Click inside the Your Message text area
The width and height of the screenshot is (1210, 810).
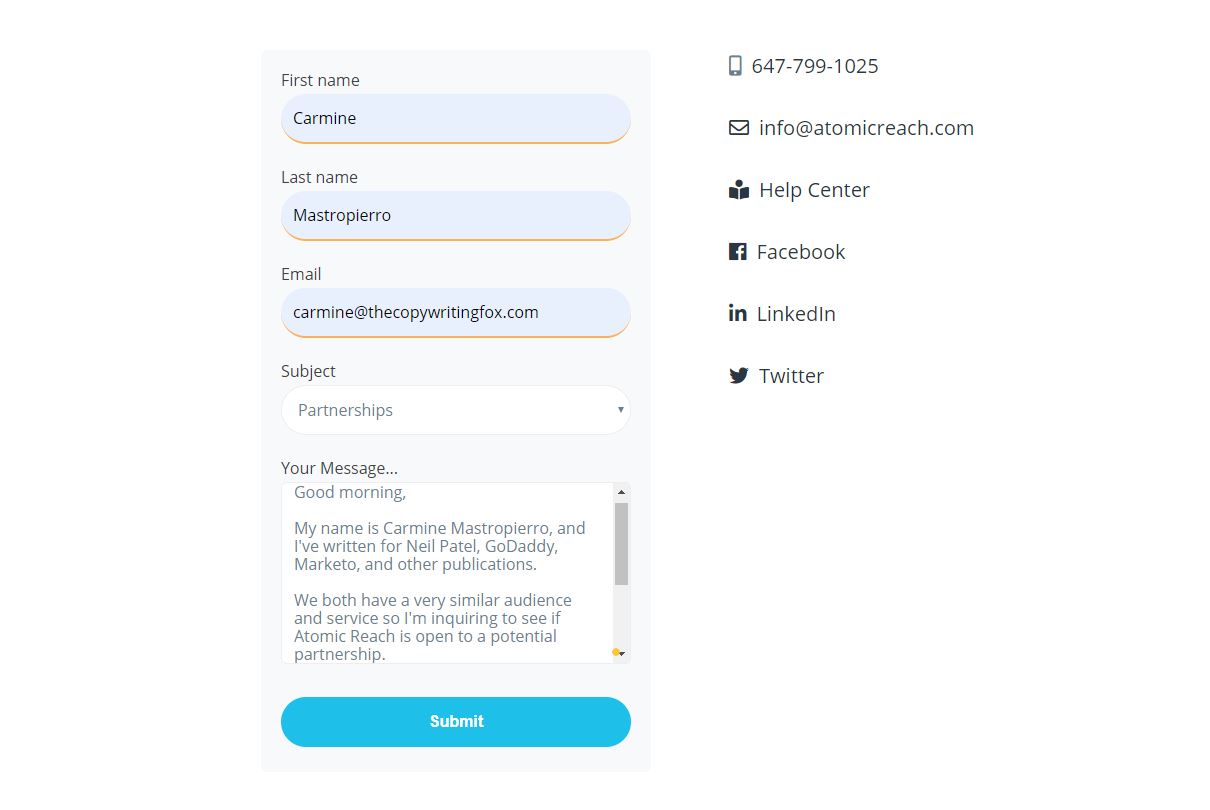pyautogui.click(x=448, y=573)
